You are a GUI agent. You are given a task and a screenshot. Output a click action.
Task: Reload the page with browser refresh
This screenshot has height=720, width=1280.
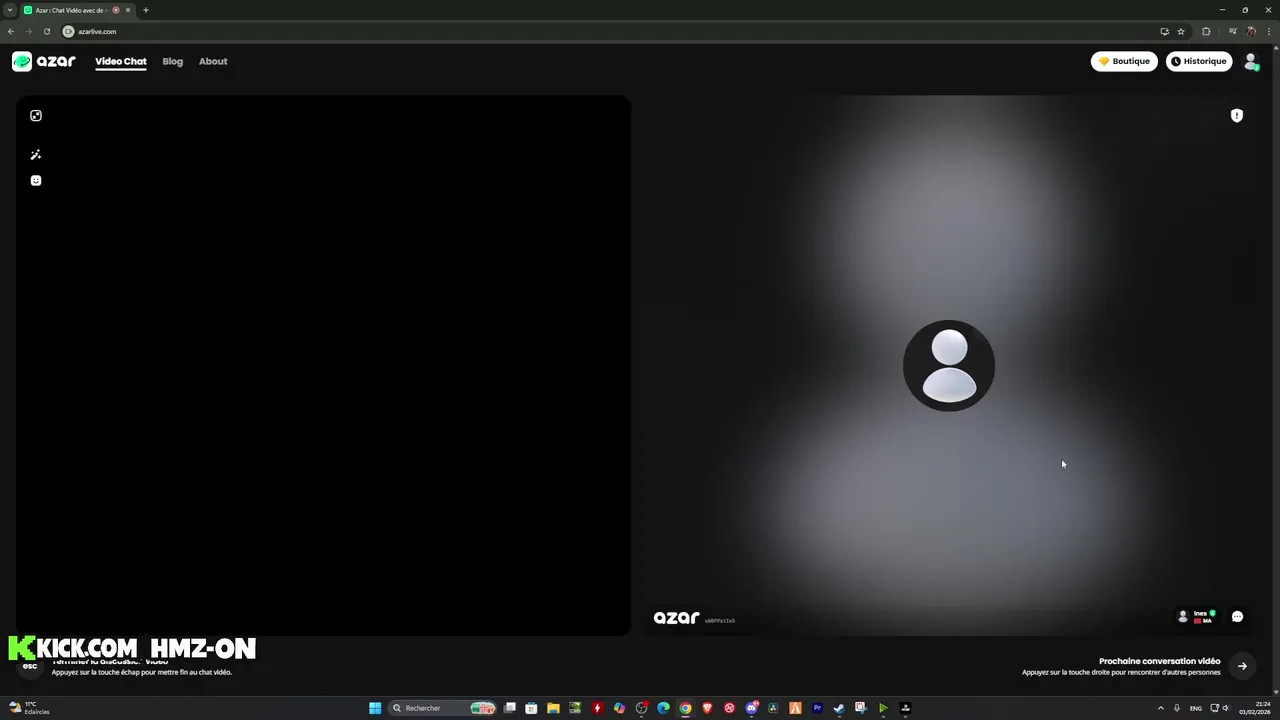click(46, 31)
